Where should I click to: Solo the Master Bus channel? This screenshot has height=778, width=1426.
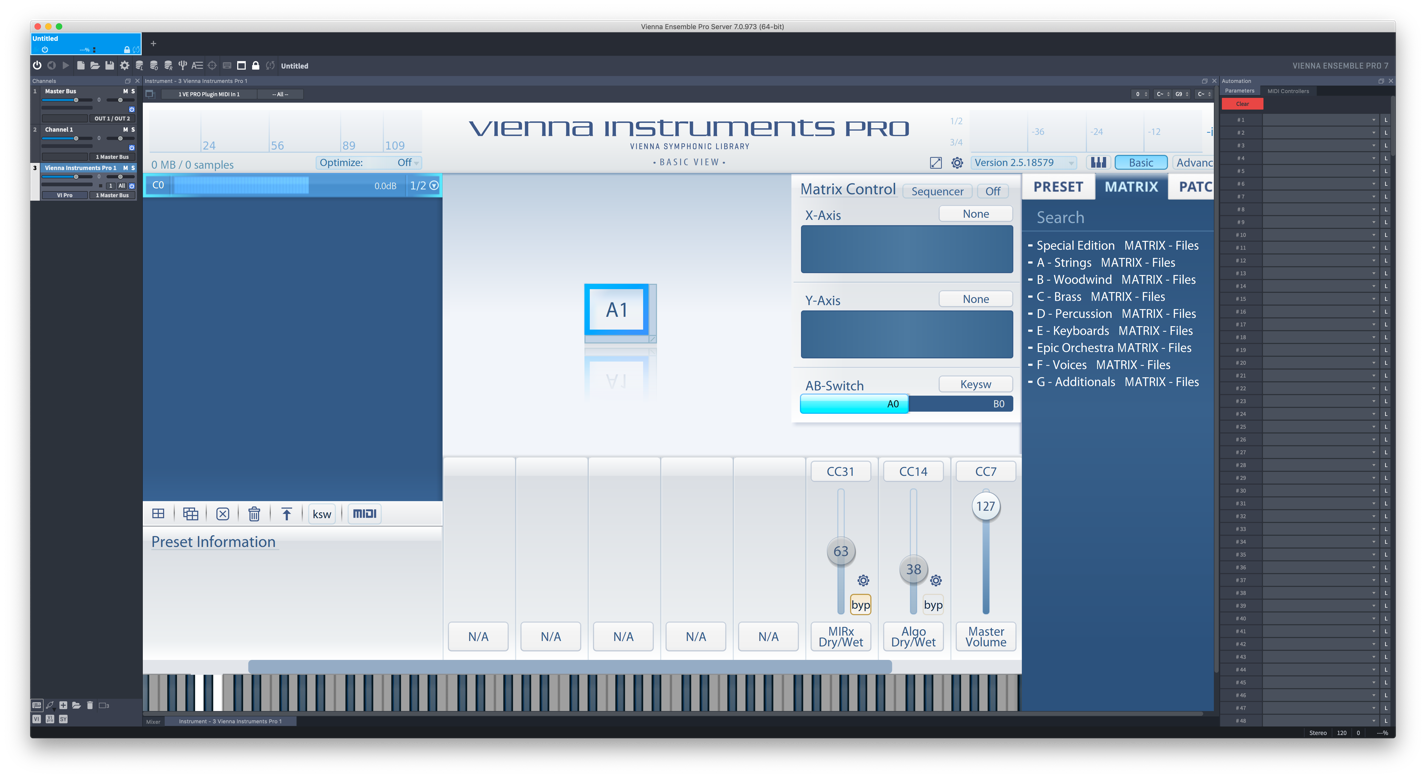(x=133, y=91)
